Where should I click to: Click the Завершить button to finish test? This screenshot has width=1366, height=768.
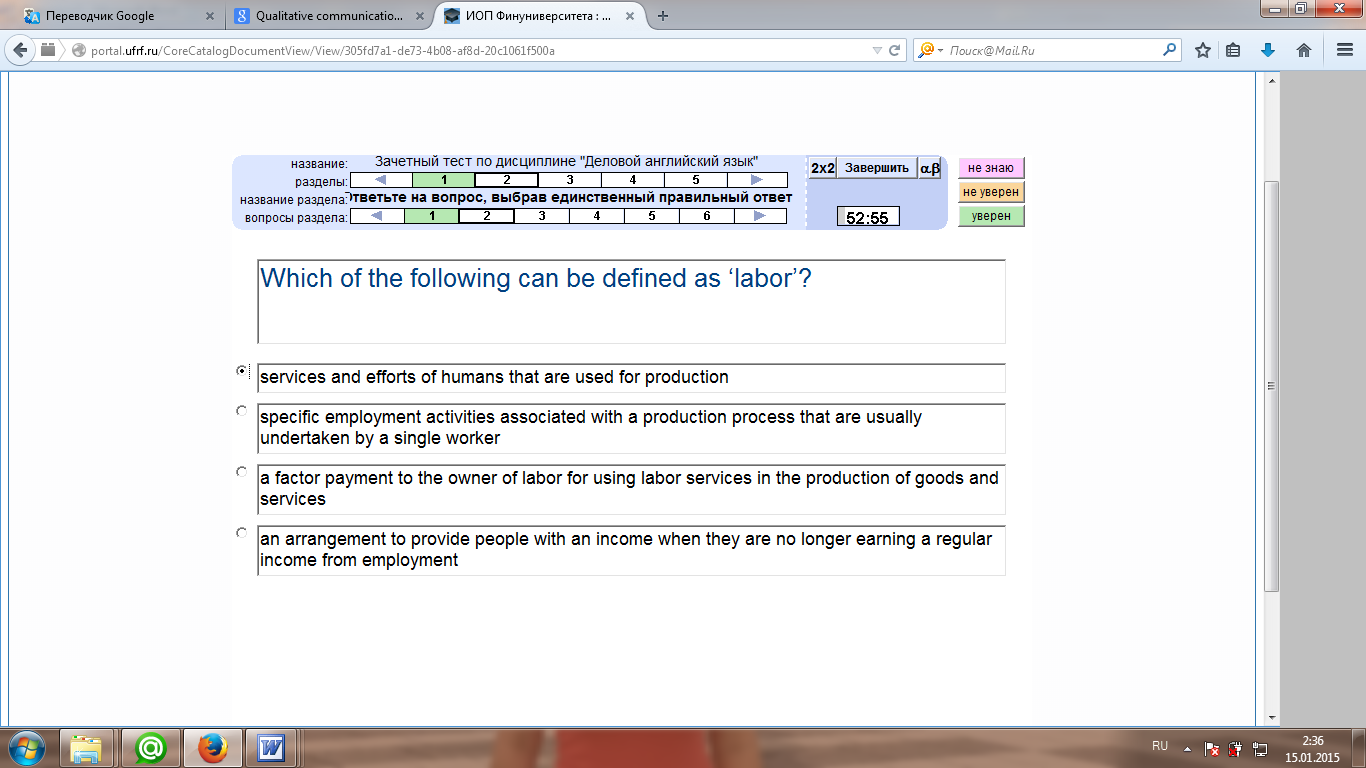(x=877, y=168)
